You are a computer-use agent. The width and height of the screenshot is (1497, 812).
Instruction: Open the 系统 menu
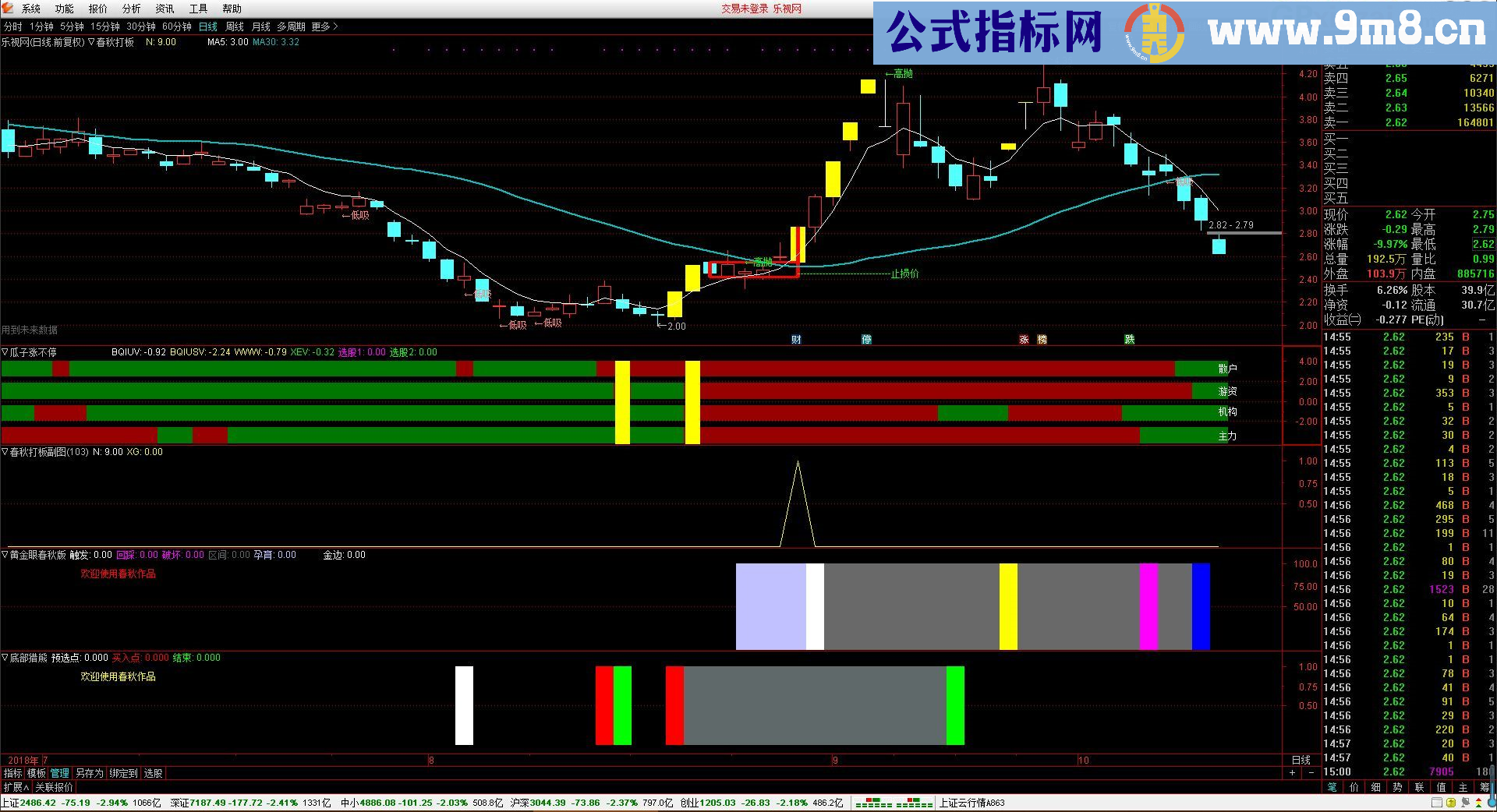pos(31,9)
